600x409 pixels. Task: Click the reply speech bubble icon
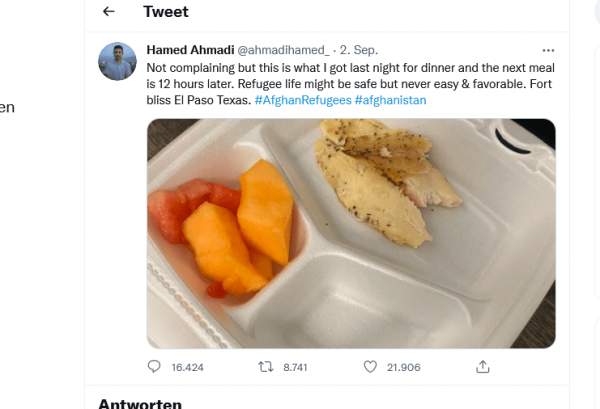(x=154, y=367)
